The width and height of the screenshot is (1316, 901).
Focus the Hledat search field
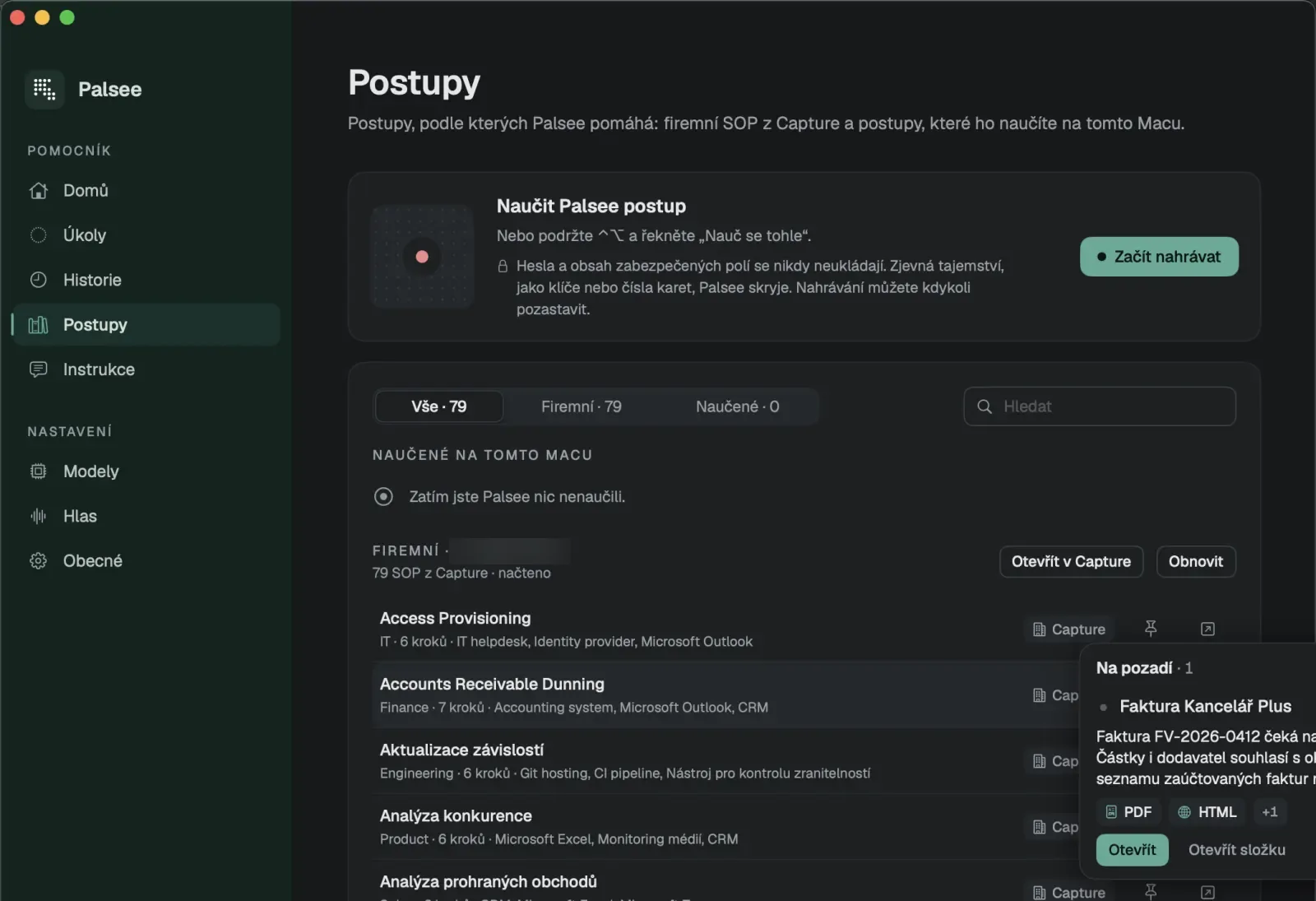tap(1100, 406)
